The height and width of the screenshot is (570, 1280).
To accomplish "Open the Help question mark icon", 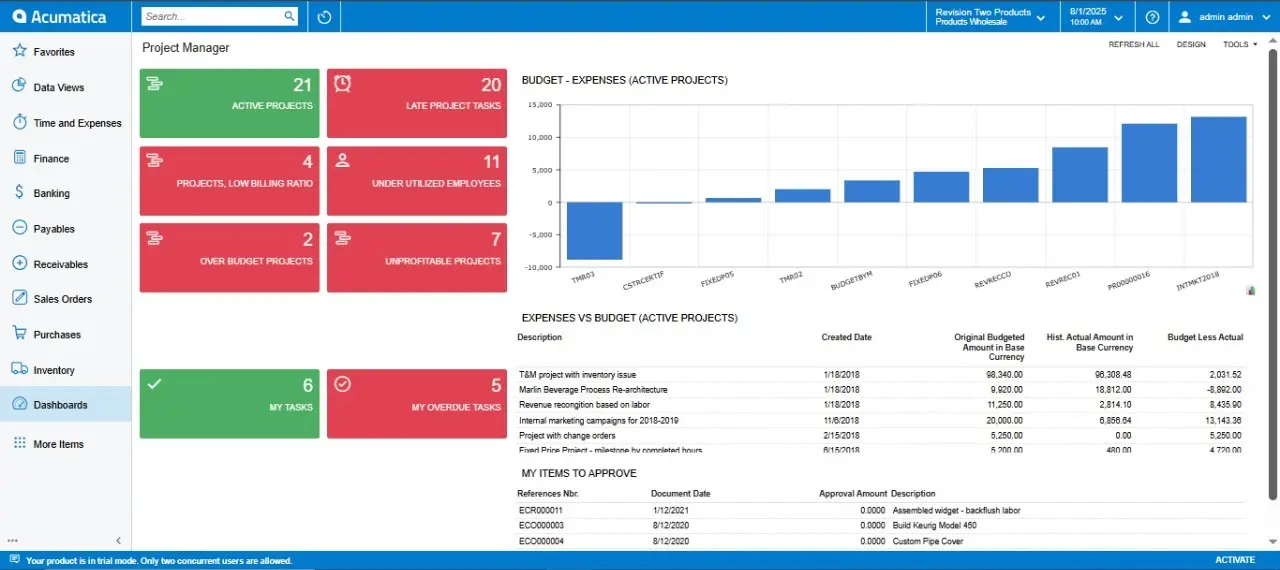I will 1152,17.
